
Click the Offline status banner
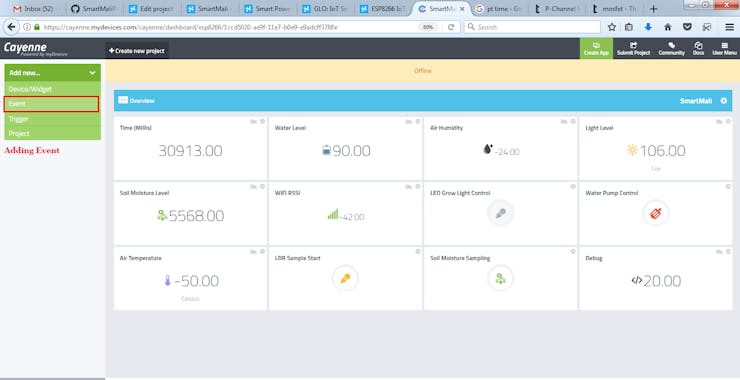coord(422,71)
